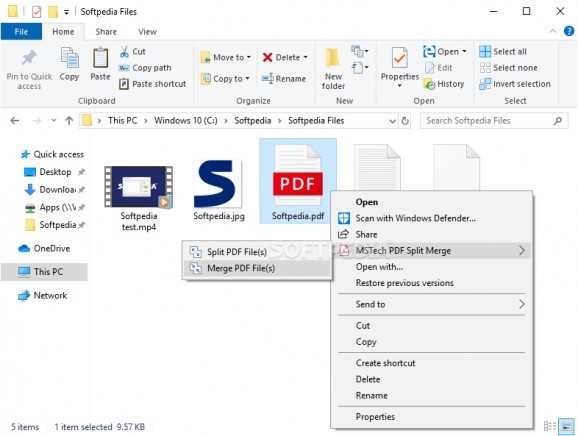Click This PC in address bar
578x436 pixels.
pos(122,121)
